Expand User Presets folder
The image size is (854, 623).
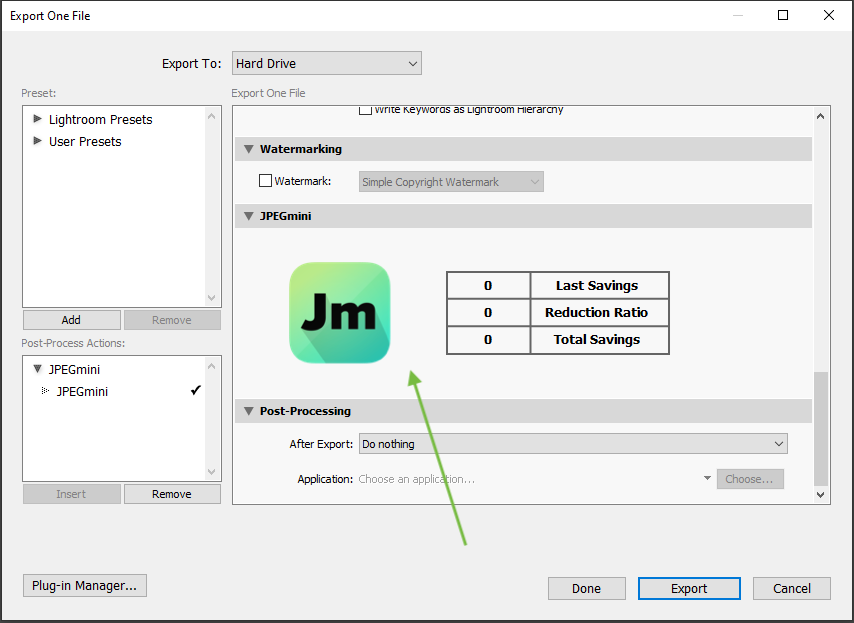click(x=38, y=141)
